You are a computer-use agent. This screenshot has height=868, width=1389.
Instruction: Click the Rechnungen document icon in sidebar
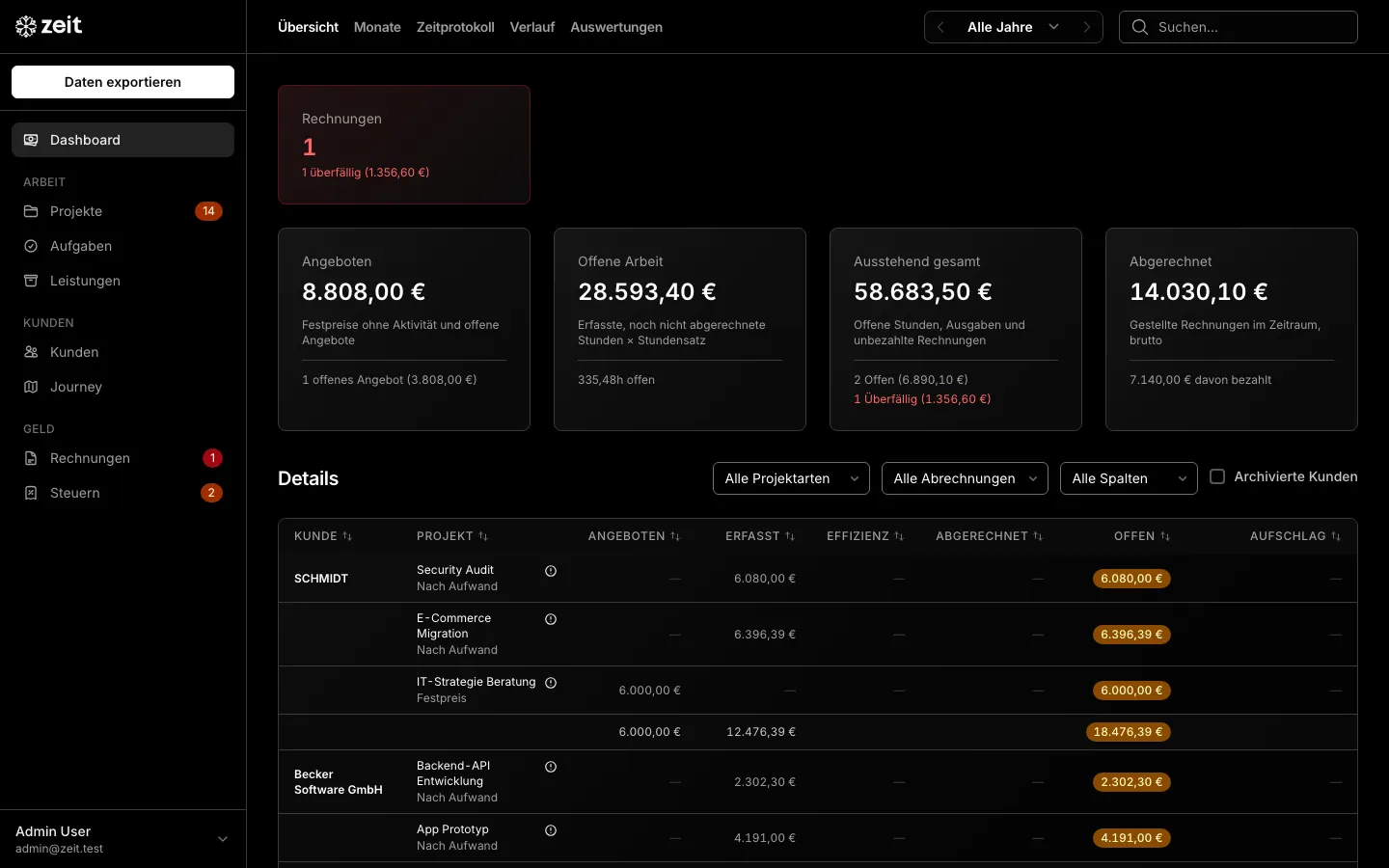coord(31,458)
